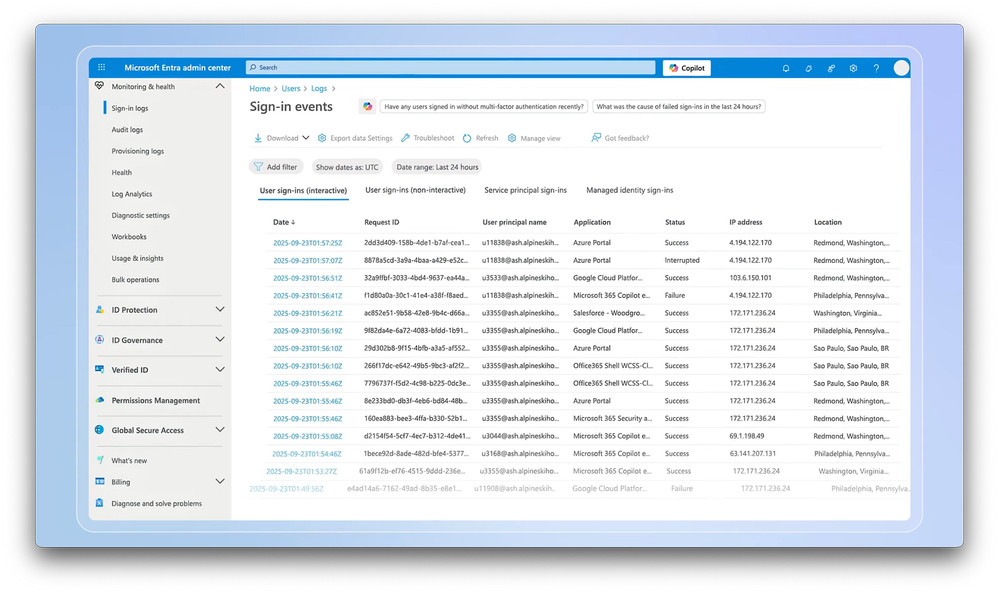Expand the ID Protection section
The height and width of the screenshot is (594, 999).
point(220,309)
